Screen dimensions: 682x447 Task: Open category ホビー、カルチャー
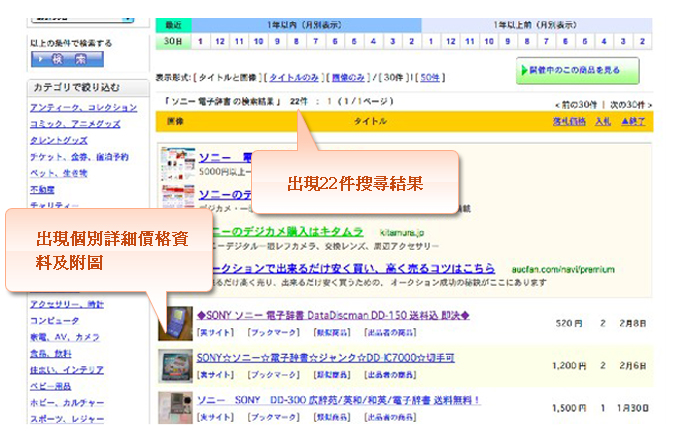pos(67,403)
